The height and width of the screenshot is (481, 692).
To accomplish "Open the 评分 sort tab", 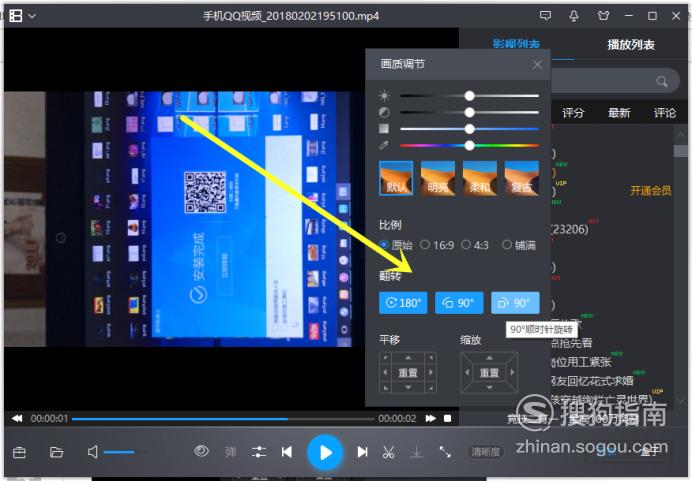I will [x=573, y=113].
